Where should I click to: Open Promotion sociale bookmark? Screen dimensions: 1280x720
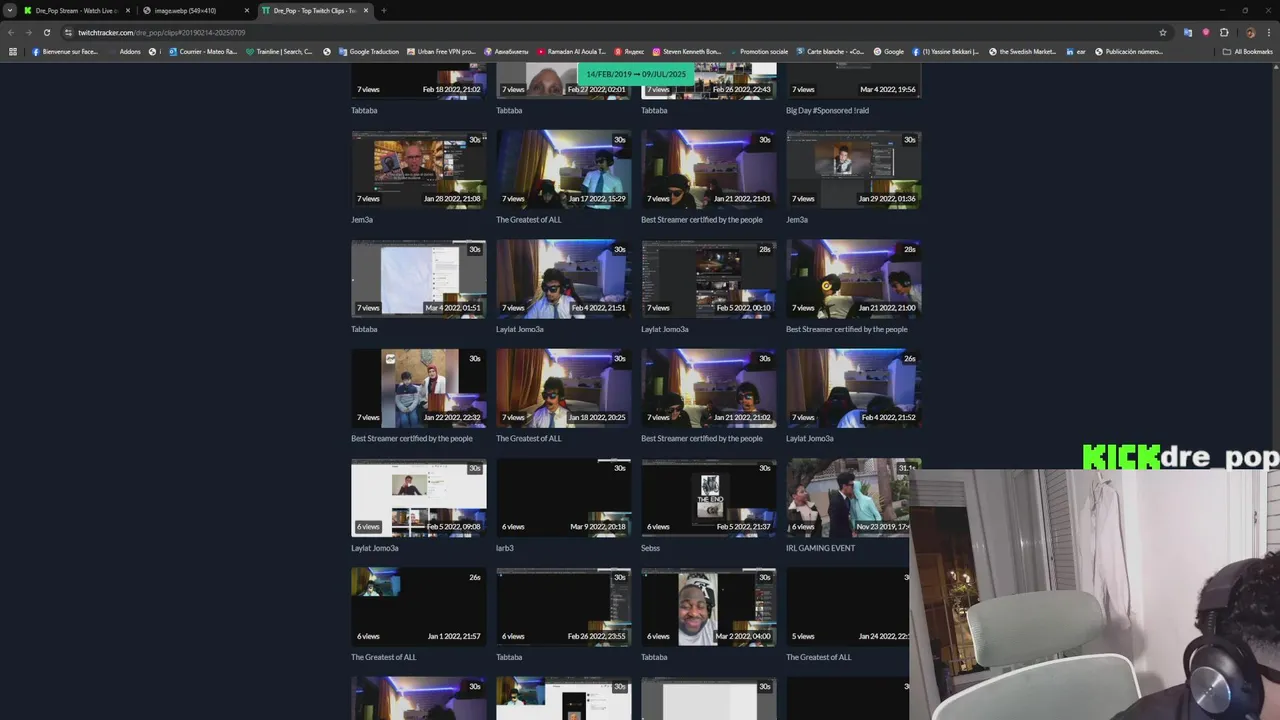point(759,51)
